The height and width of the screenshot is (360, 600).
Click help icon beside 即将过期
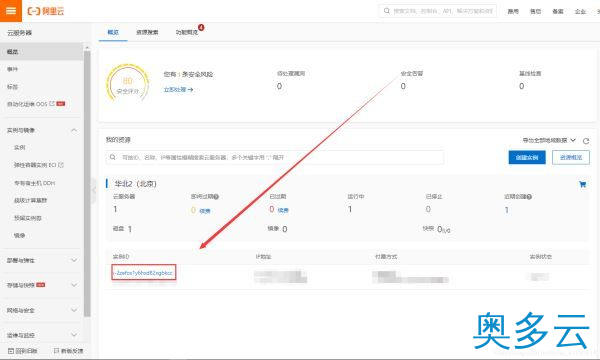[x=216, y=197]
